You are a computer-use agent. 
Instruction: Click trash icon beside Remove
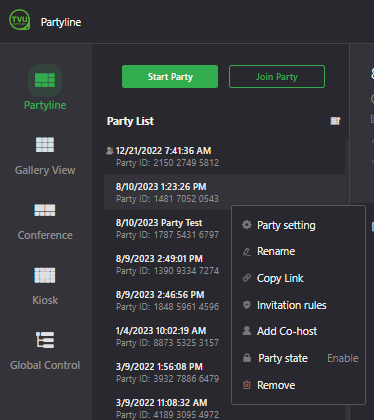point(247,385)
